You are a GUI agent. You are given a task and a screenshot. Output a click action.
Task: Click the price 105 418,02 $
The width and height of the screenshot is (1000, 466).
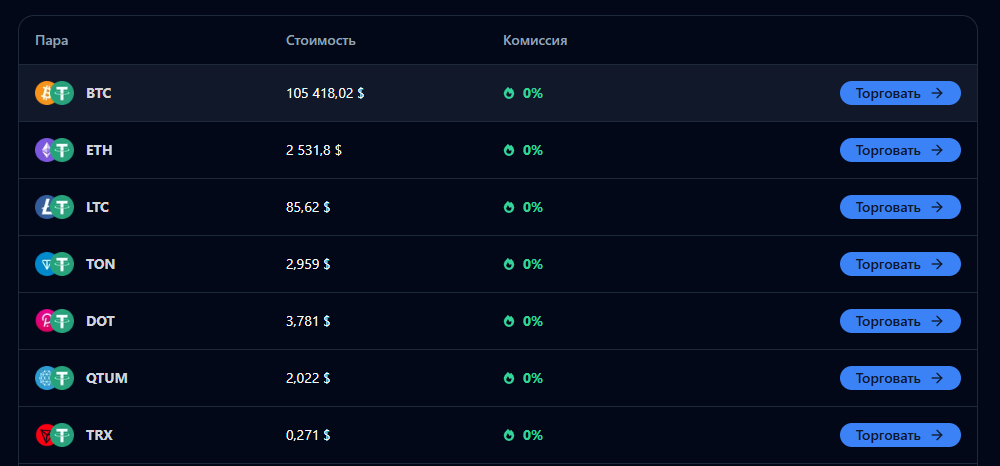(325, 94)
